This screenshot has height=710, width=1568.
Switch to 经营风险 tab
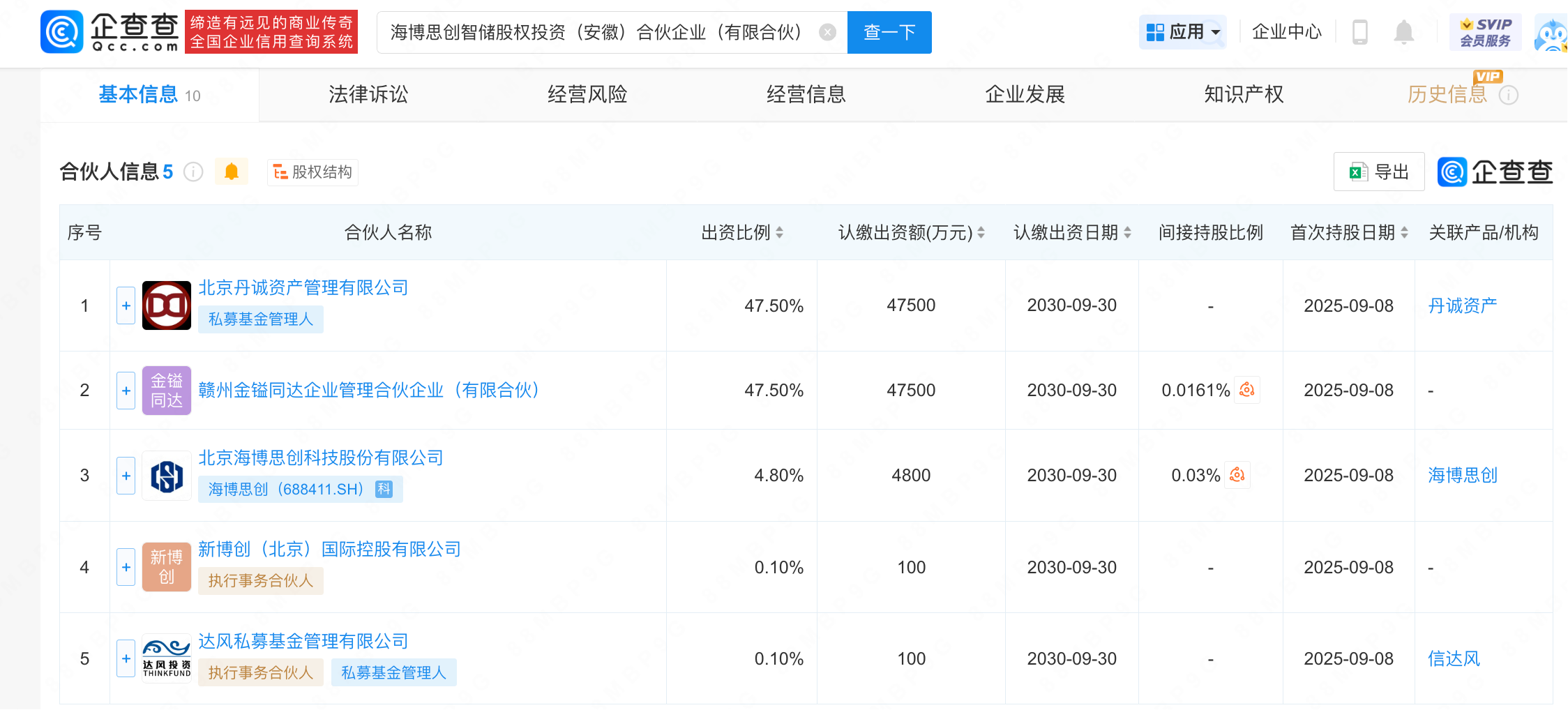[587, 94]
